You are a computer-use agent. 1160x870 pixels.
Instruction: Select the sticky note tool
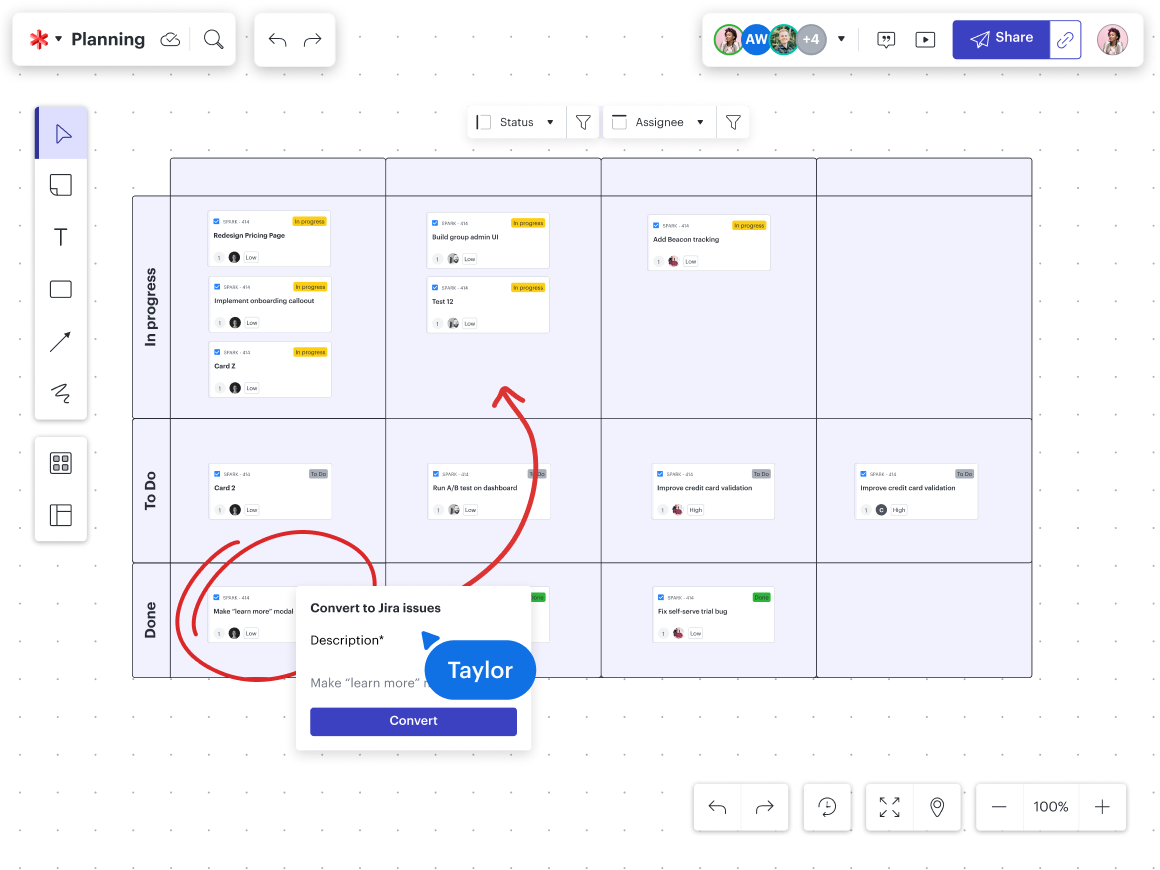pyautogui.click(x=61, y=185)
